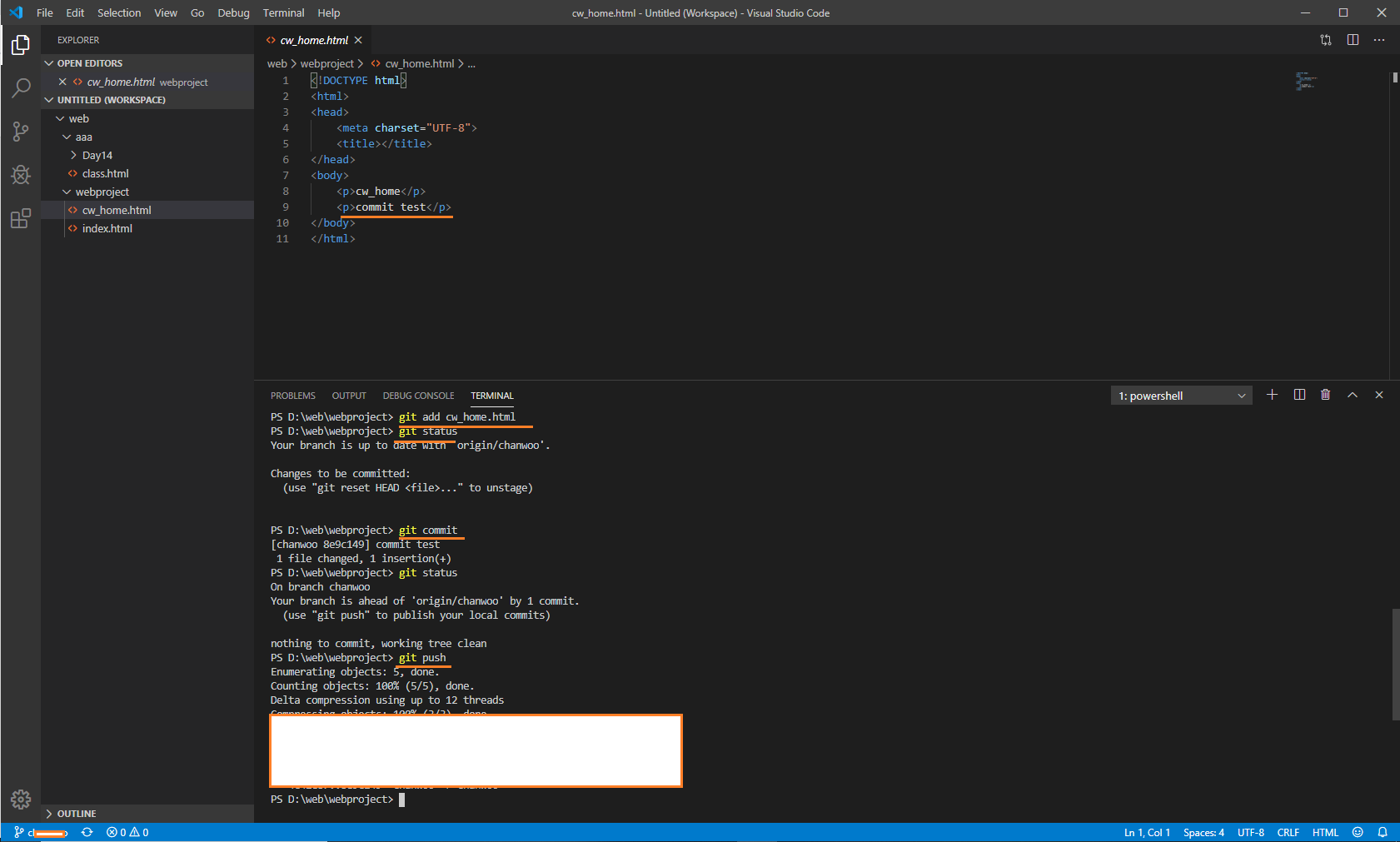Open the View menu
Image resolution: width=1400 pixels, height=842 pixels.
pos(166,12)
